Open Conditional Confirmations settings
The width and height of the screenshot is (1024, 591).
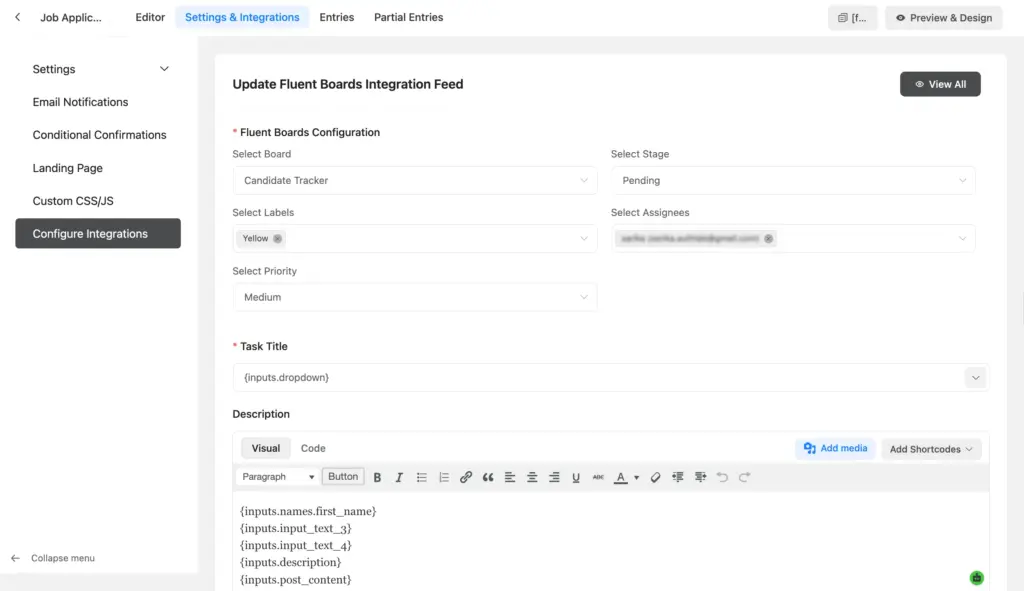(99, 135)
